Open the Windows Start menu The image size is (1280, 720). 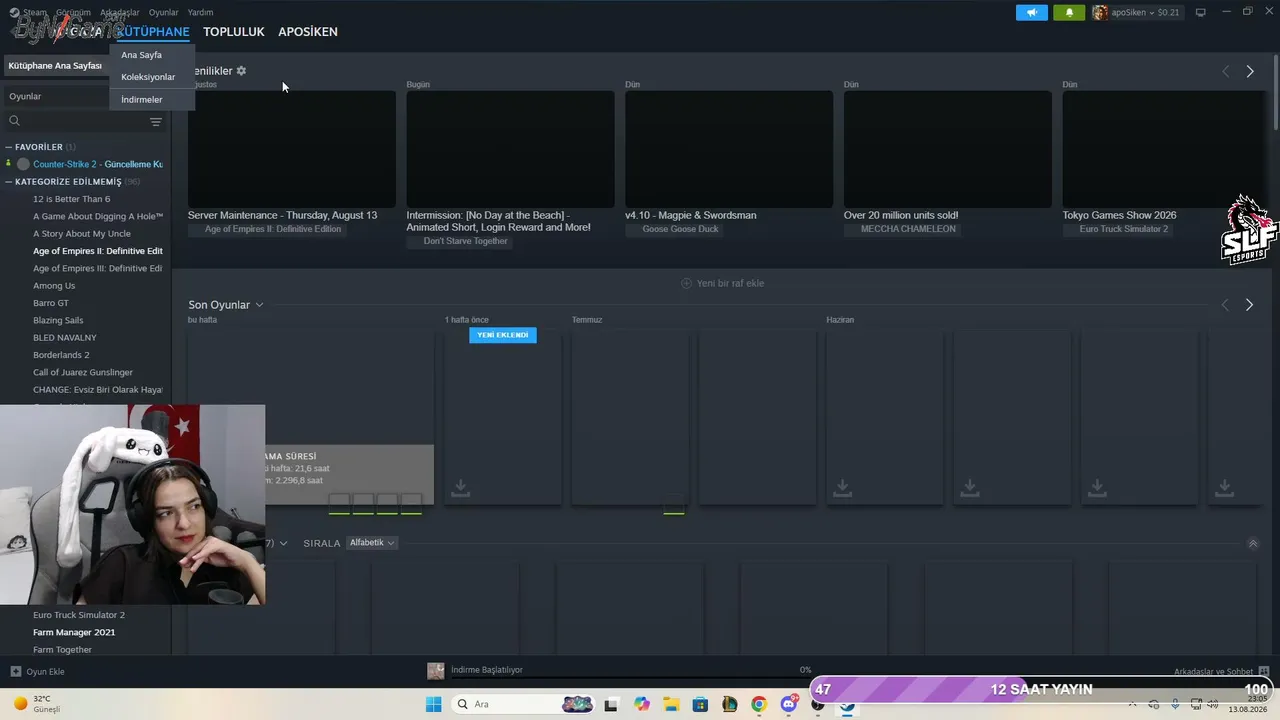[433, 704]
